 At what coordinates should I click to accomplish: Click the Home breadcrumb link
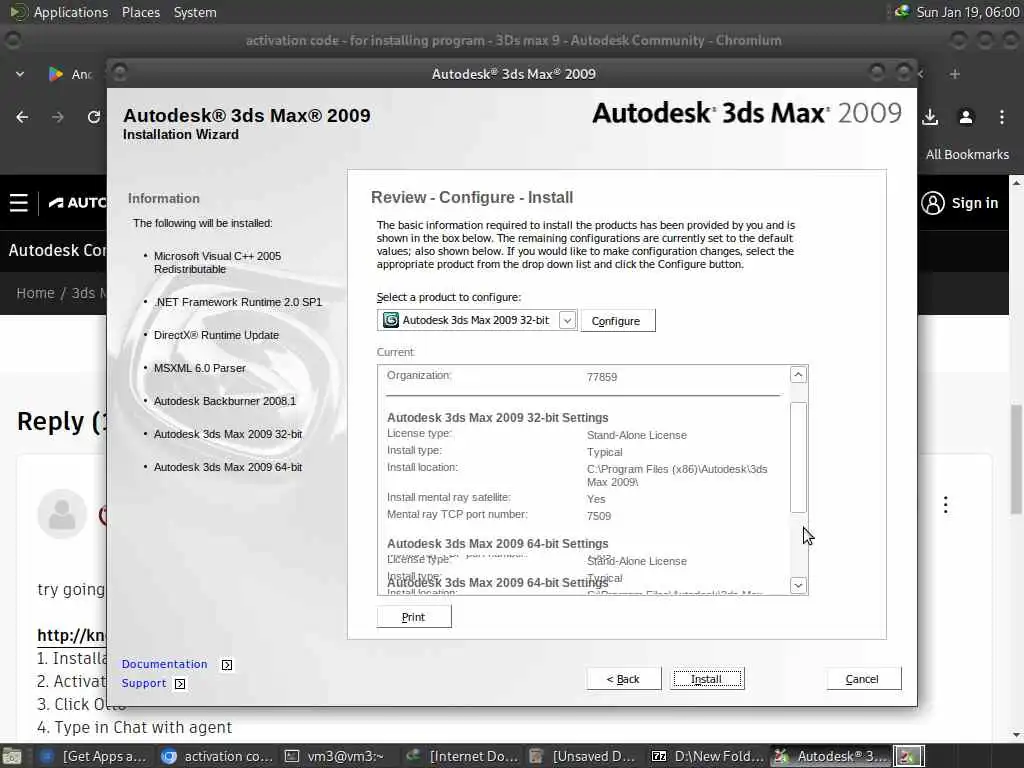coord(35,293)
